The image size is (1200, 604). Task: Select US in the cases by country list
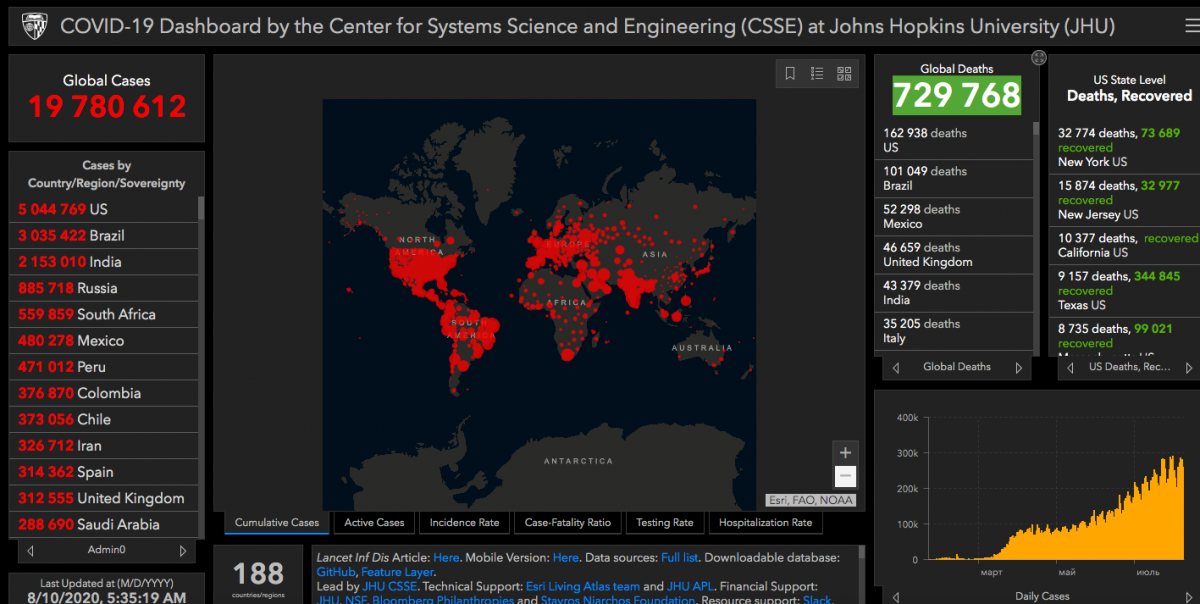pos(104,210)
